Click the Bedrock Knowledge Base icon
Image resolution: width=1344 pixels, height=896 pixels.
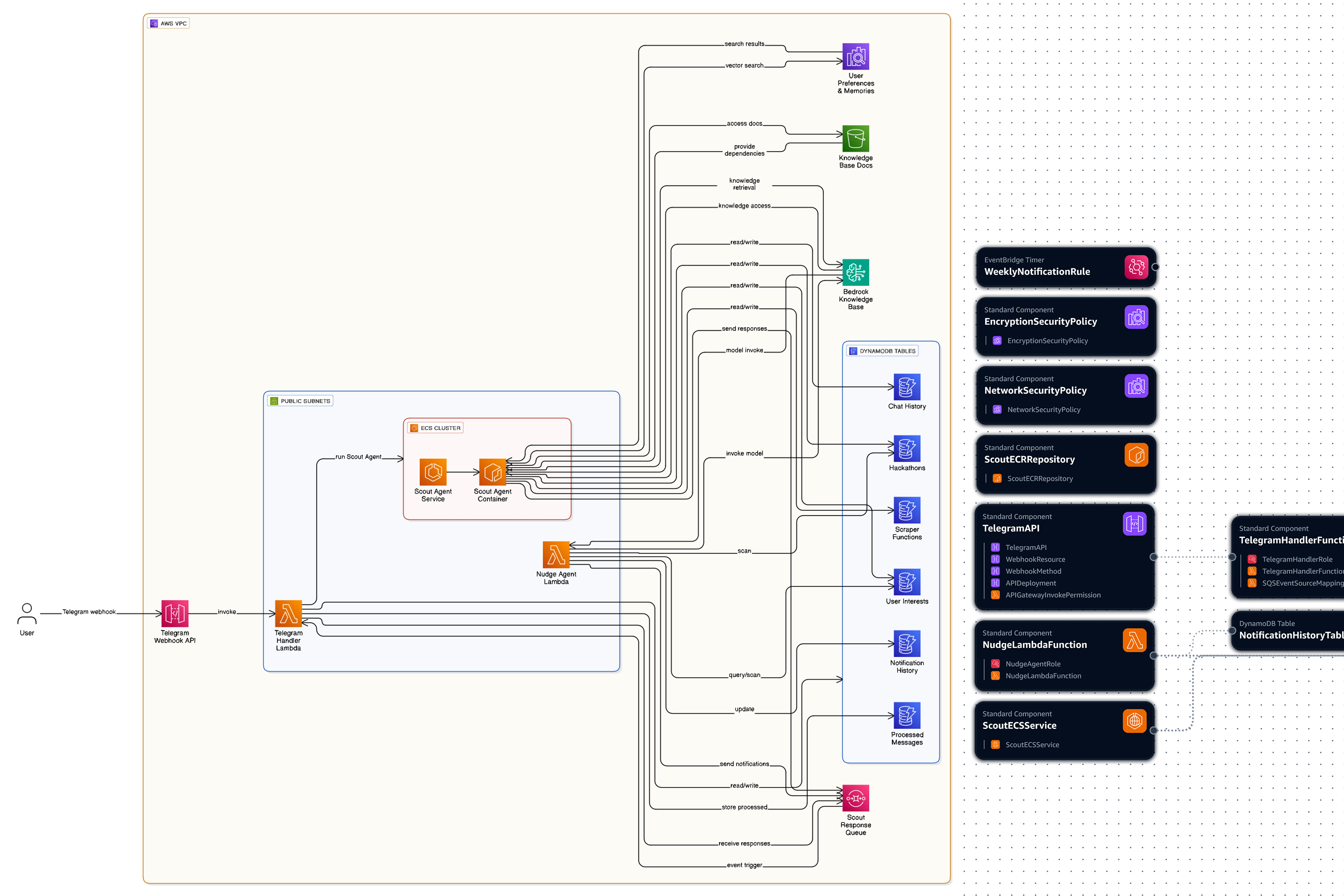coord(855,272)
